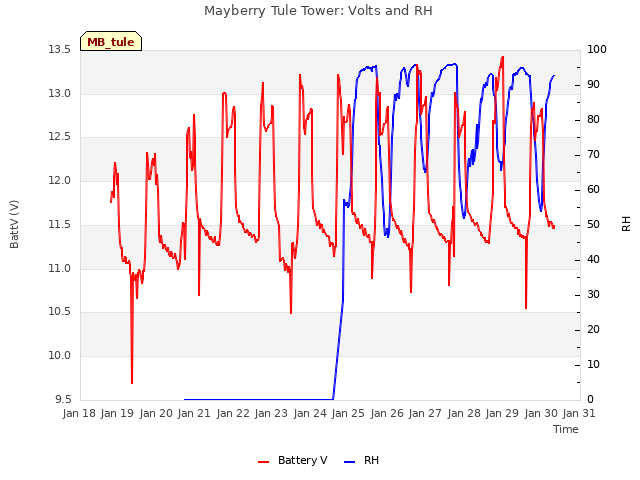The image size is (640, 480).
Task: Click the 9.5 tick on the BattV axis
Action: coord(63,399)
